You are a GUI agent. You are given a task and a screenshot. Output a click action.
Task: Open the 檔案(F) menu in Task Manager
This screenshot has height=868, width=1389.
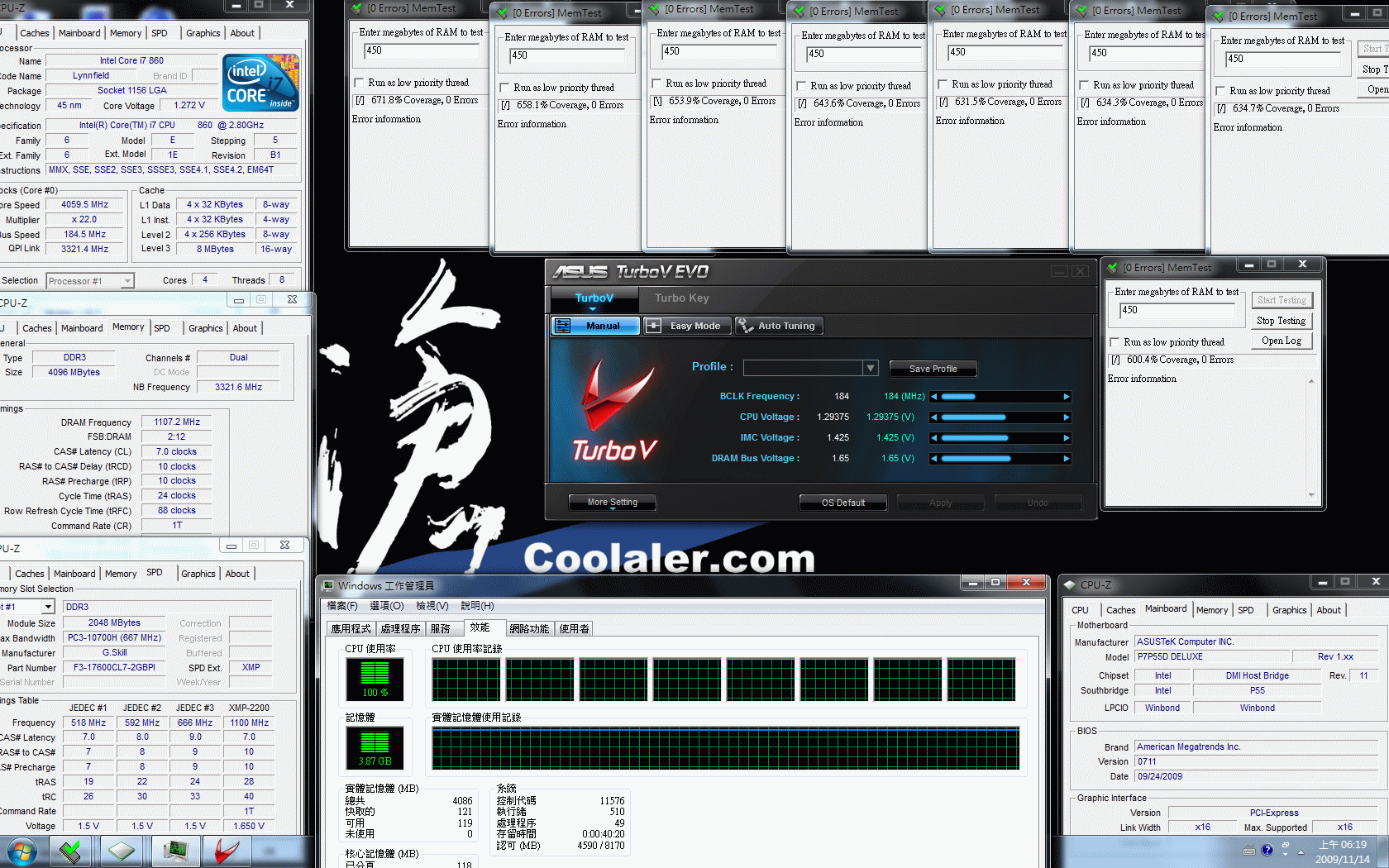[x=342, y=606]
